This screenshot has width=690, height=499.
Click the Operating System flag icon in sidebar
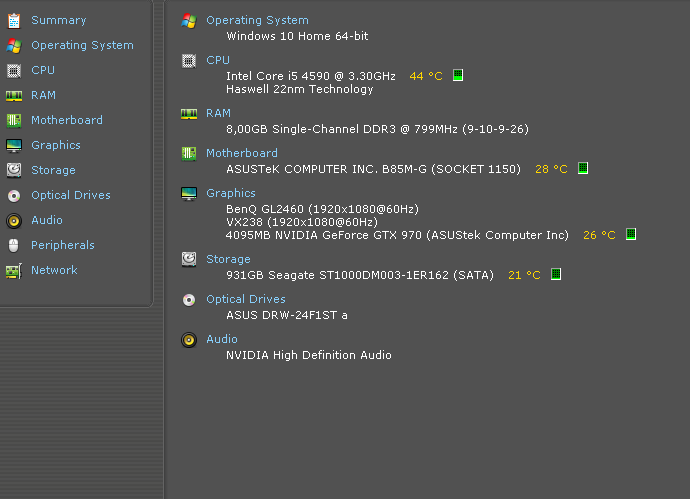(14, 45)
